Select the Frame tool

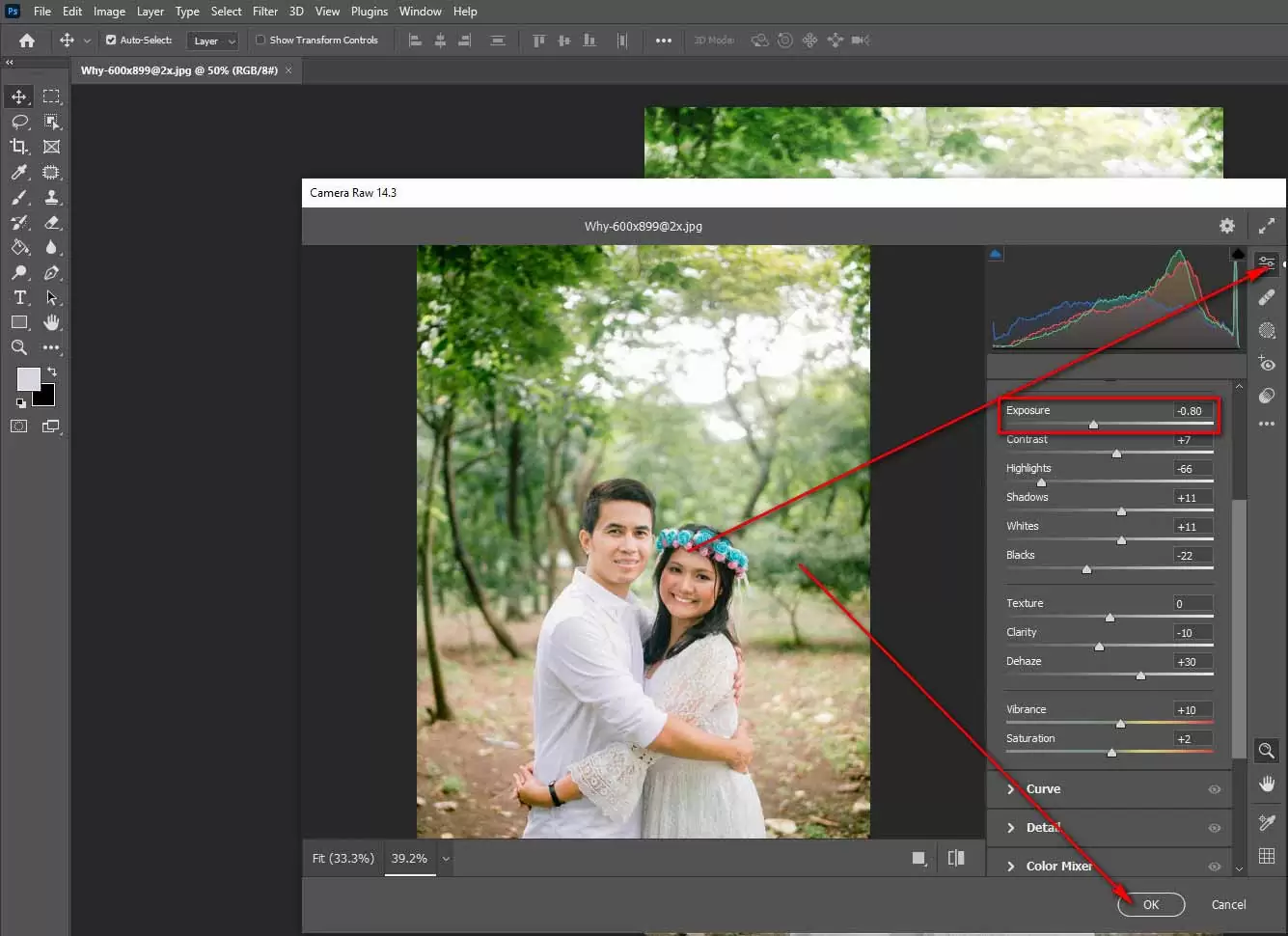(x=51, y=147)
